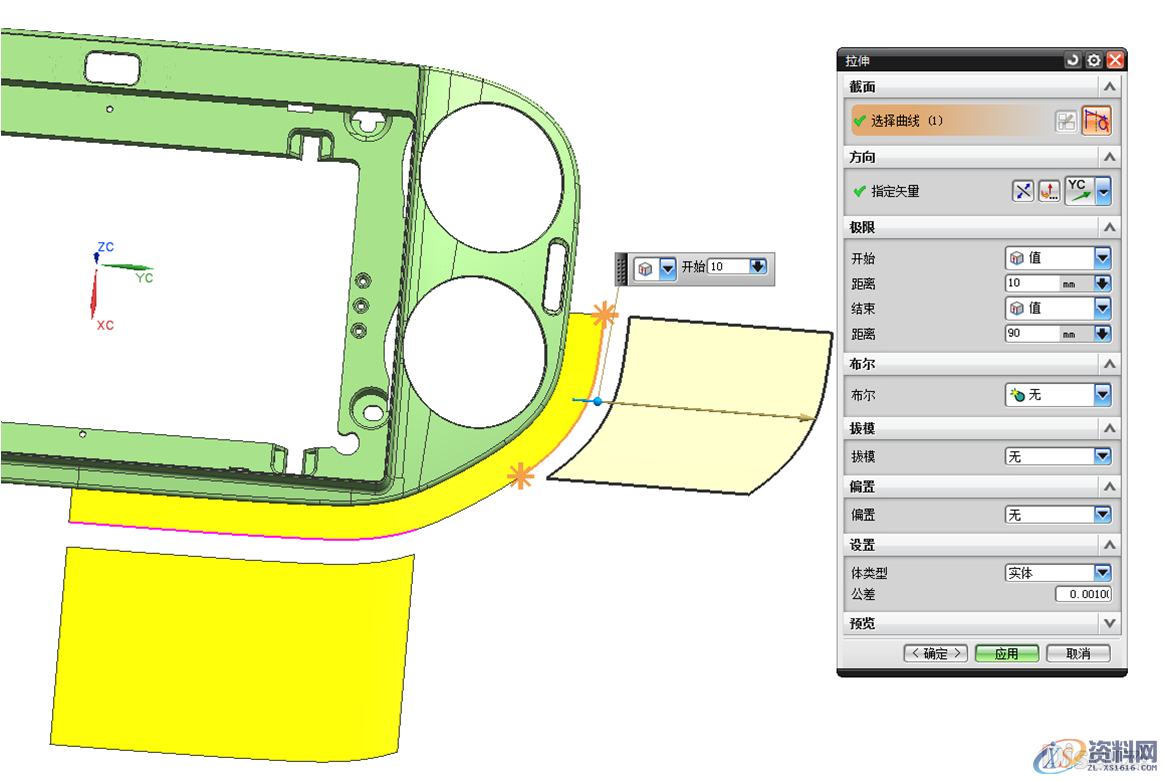This screenshot has height=781, width=1165.
Task: Collapse the 偏置 section header
Action: 1108,486
